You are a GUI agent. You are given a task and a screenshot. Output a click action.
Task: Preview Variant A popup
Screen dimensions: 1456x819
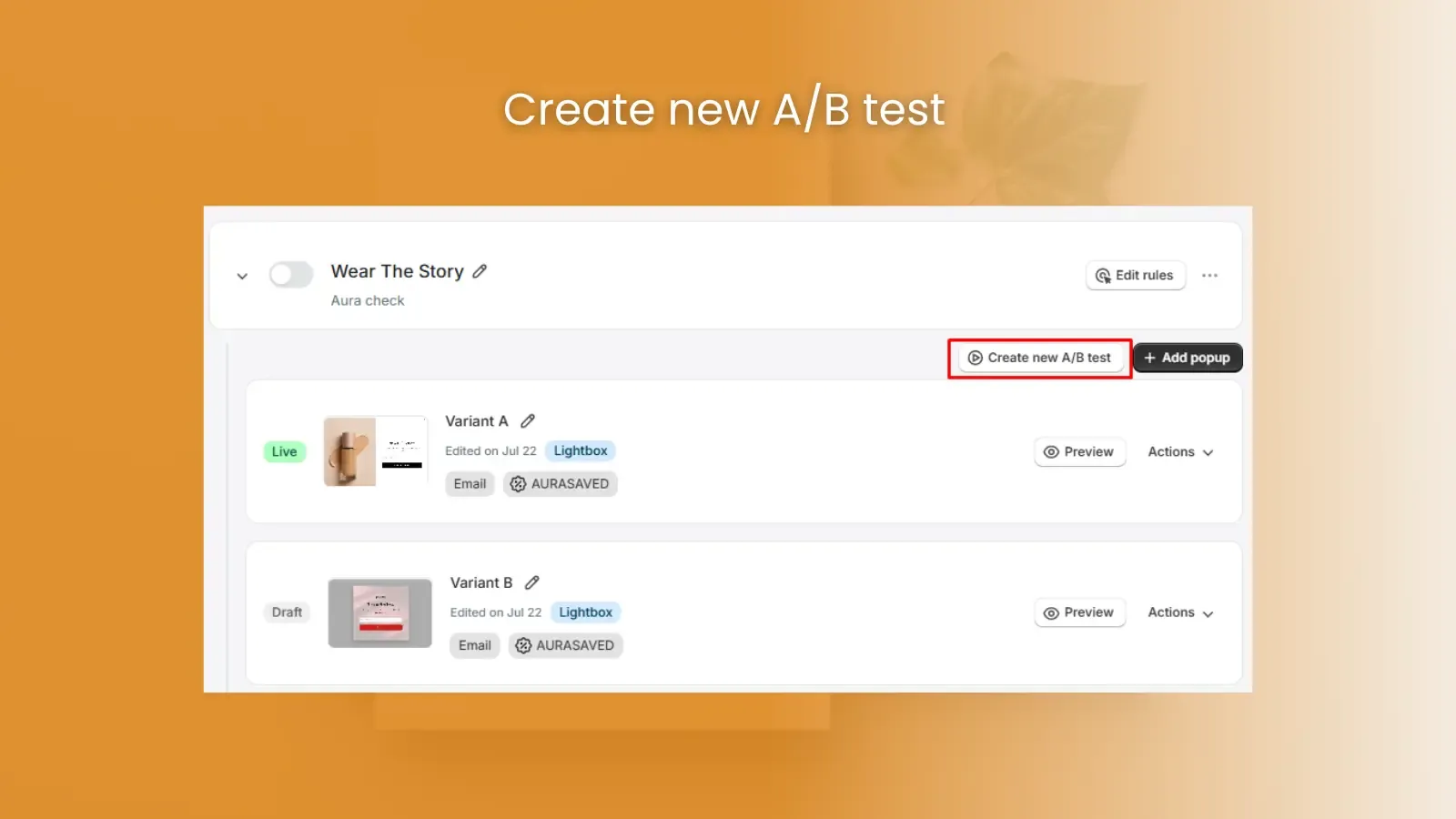1079,451
